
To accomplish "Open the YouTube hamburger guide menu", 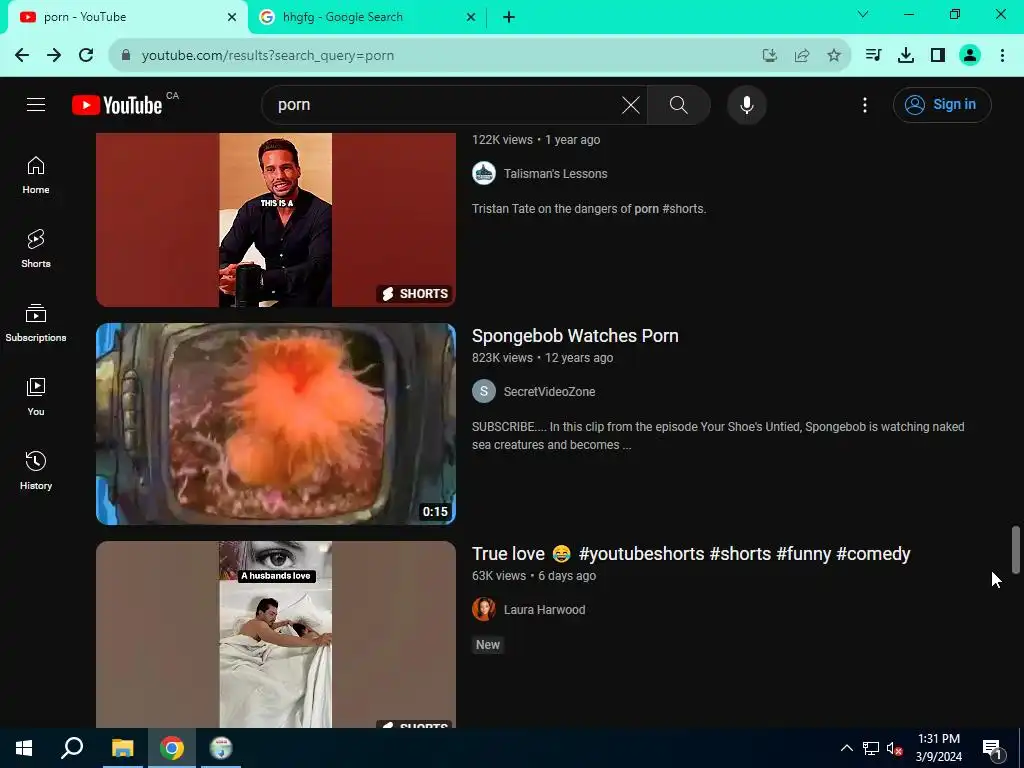I will 36,104.
